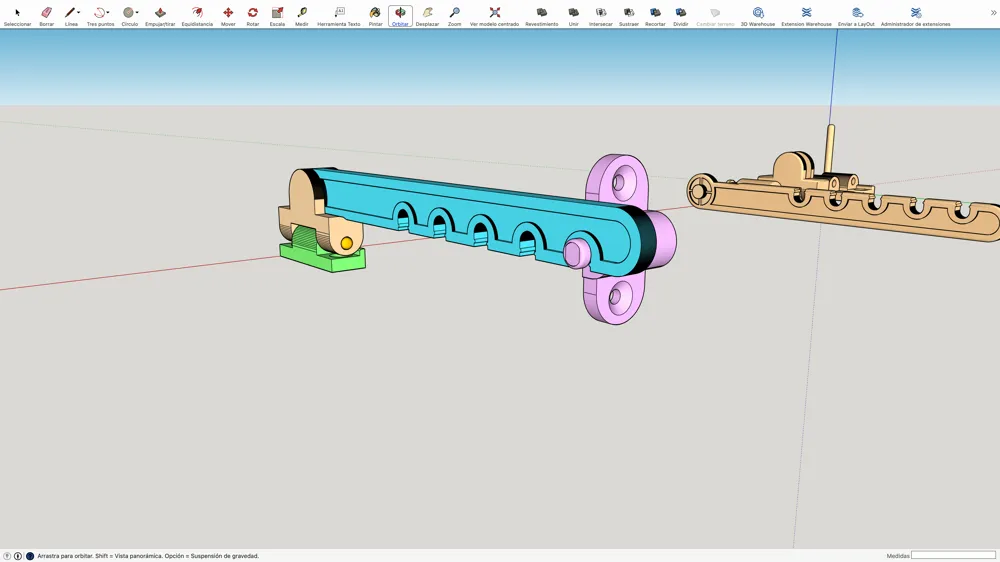The width and height of the screenshot is (1000, 562).
Task: Activate the Escala tool
Action: click(277, 15)
